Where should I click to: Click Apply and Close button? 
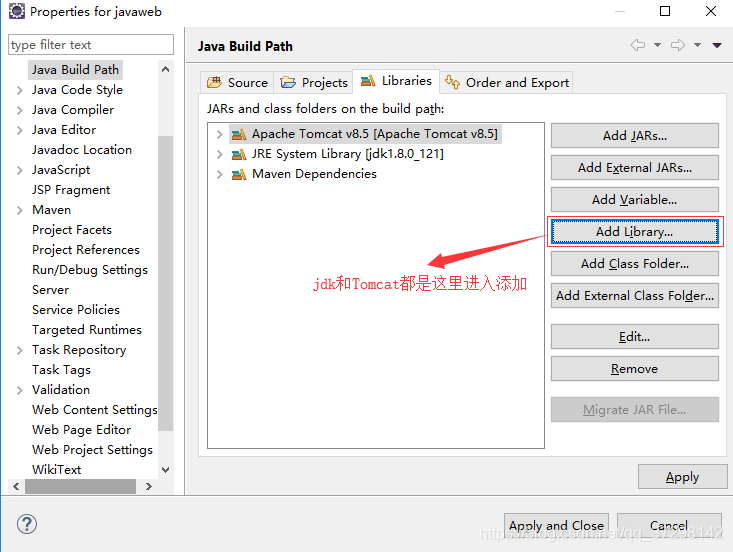pyautogui.click(x=556, y=525)
